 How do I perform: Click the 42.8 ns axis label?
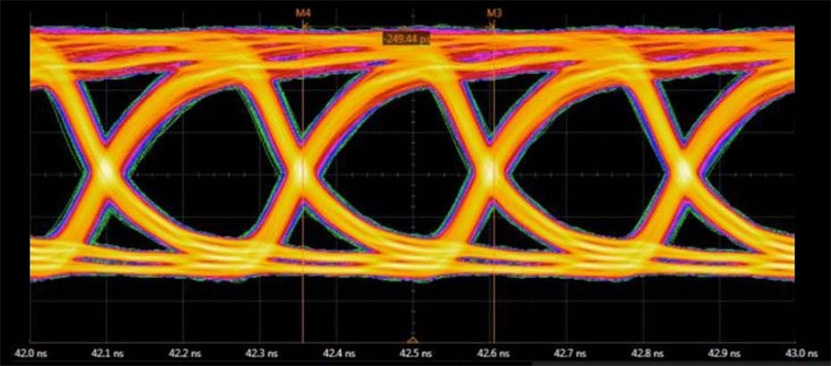pyautogui.click(x=642, y=353)
